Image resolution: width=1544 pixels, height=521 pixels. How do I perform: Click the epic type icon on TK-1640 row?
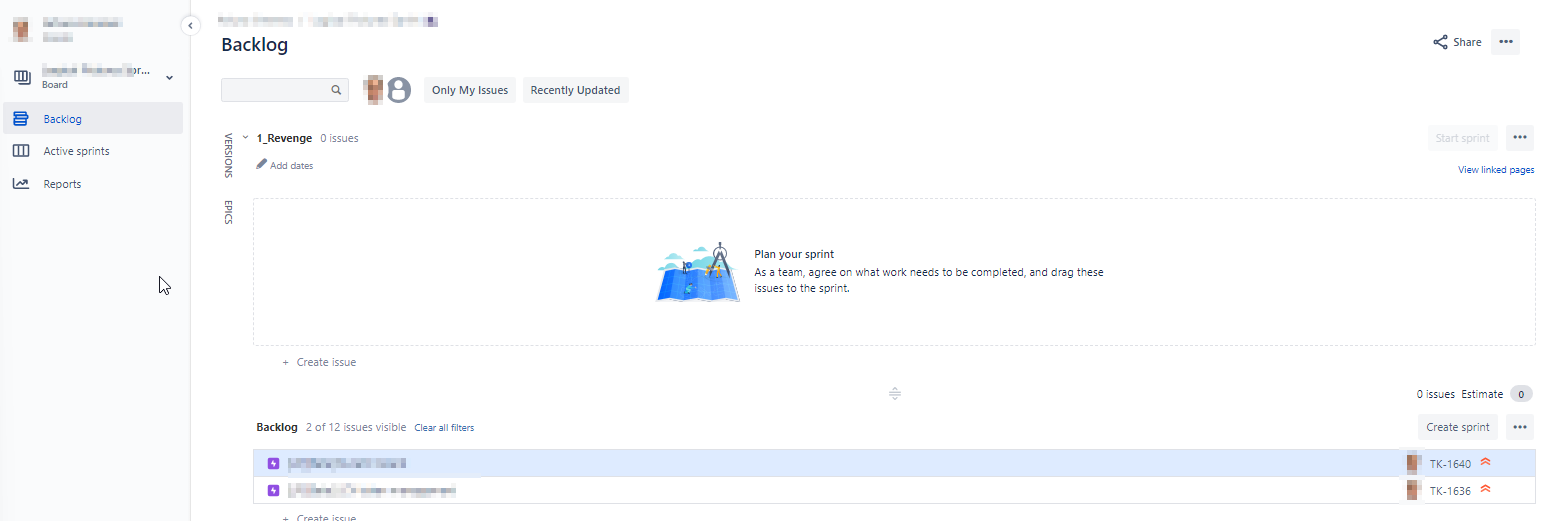[x=274, y=463]
